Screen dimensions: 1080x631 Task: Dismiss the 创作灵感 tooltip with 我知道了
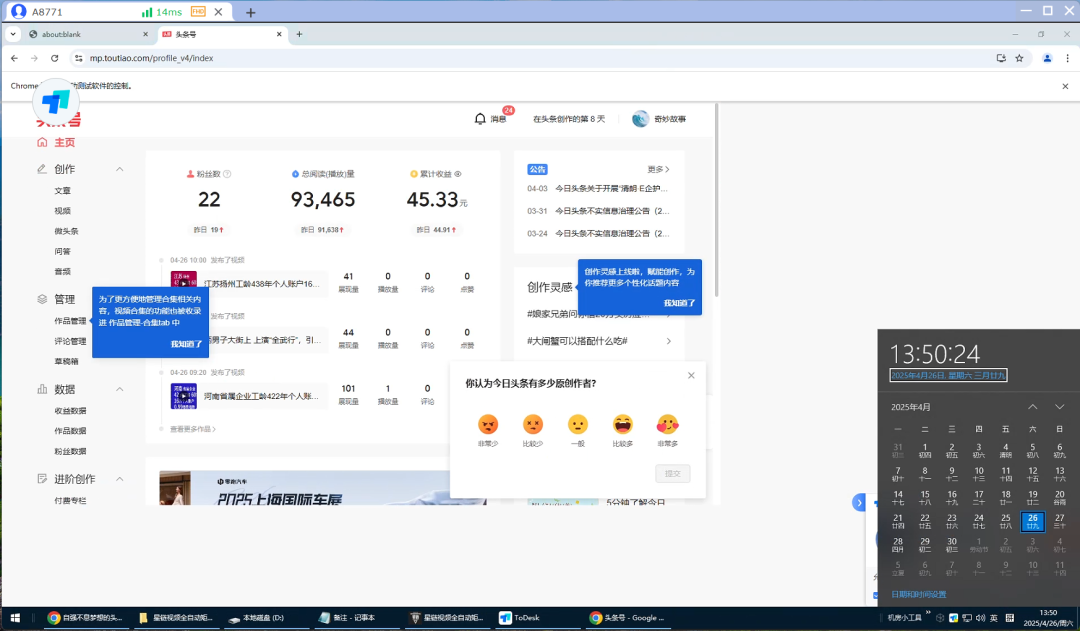pyautogui.click(x=679, y=303)
